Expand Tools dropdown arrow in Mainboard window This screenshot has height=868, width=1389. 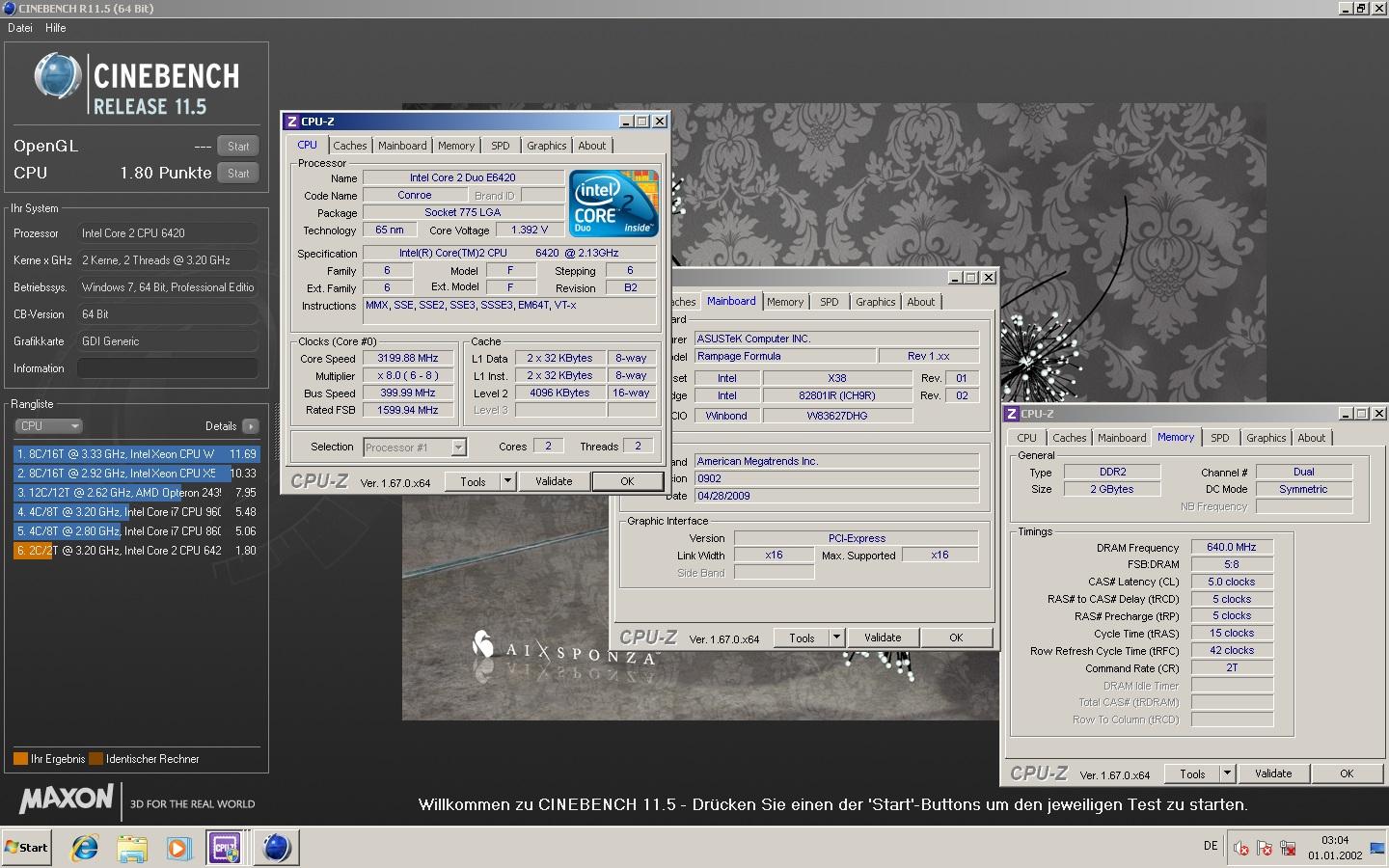tap(836, 637)
